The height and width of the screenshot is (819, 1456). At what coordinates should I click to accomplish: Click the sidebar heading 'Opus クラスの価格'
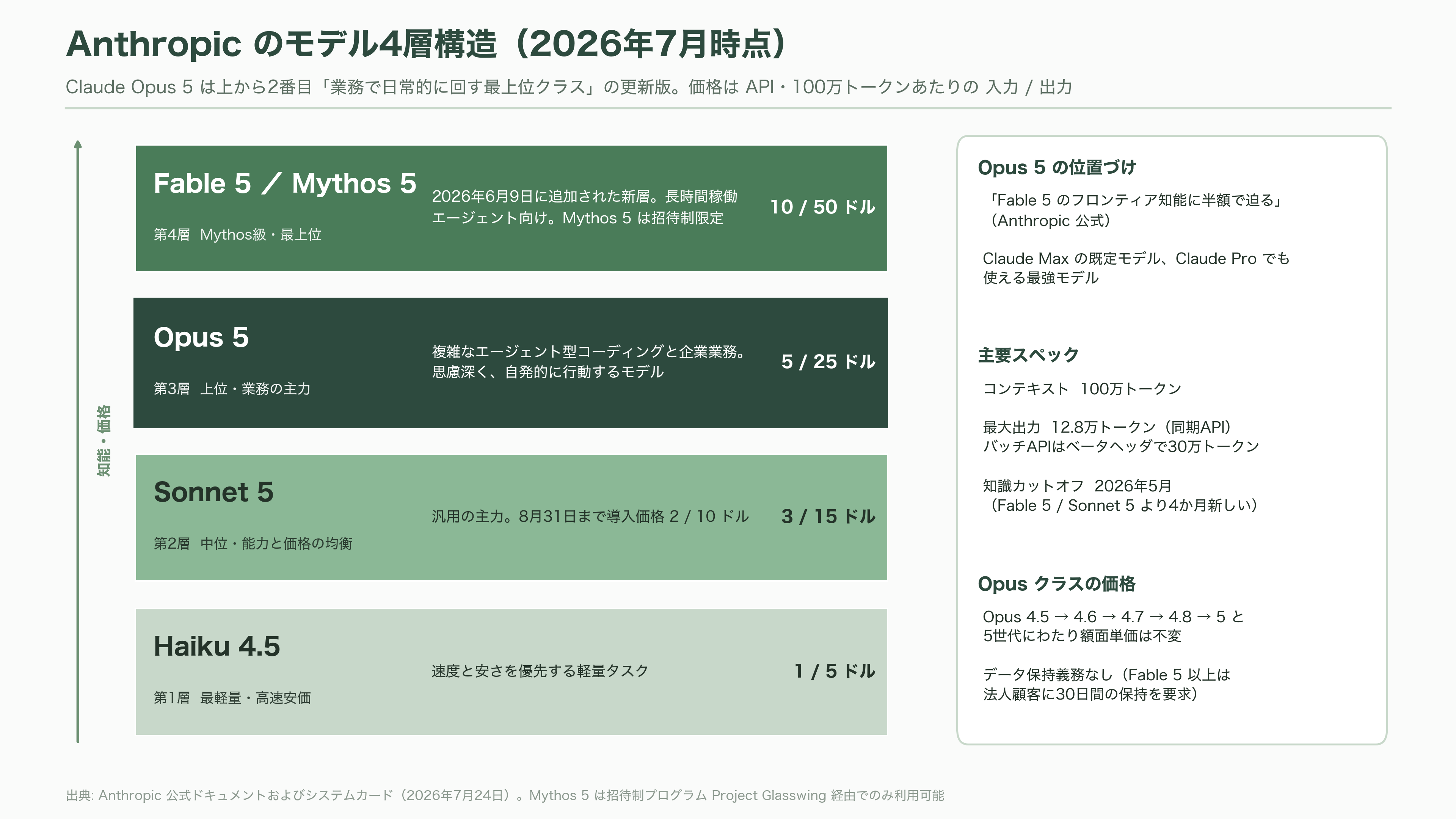point(1056,584)
